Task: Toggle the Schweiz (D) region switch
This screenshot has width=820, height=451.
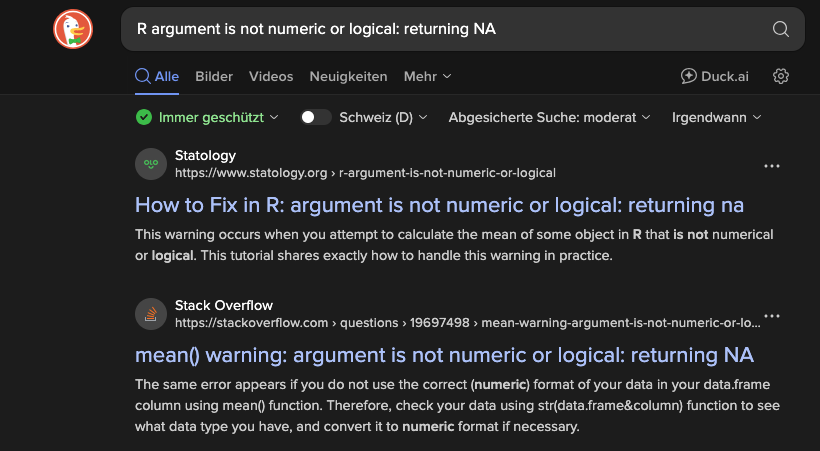Action: [x=316, y=117]
